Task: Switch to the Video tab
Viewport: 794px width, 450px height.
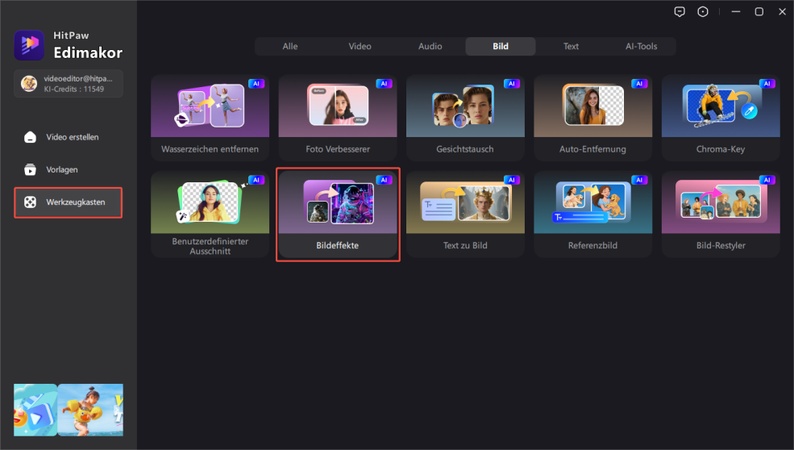Action: pos(359,46)
